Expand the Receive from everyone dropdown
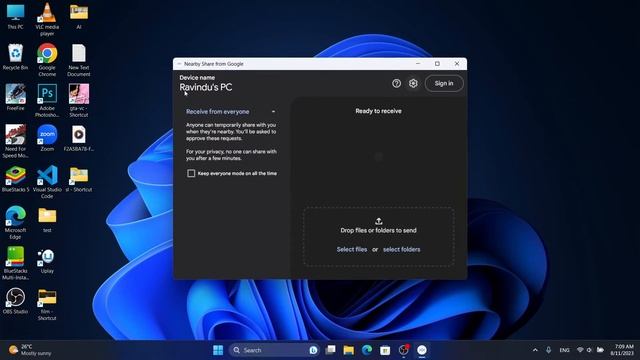 coord(231,112)
